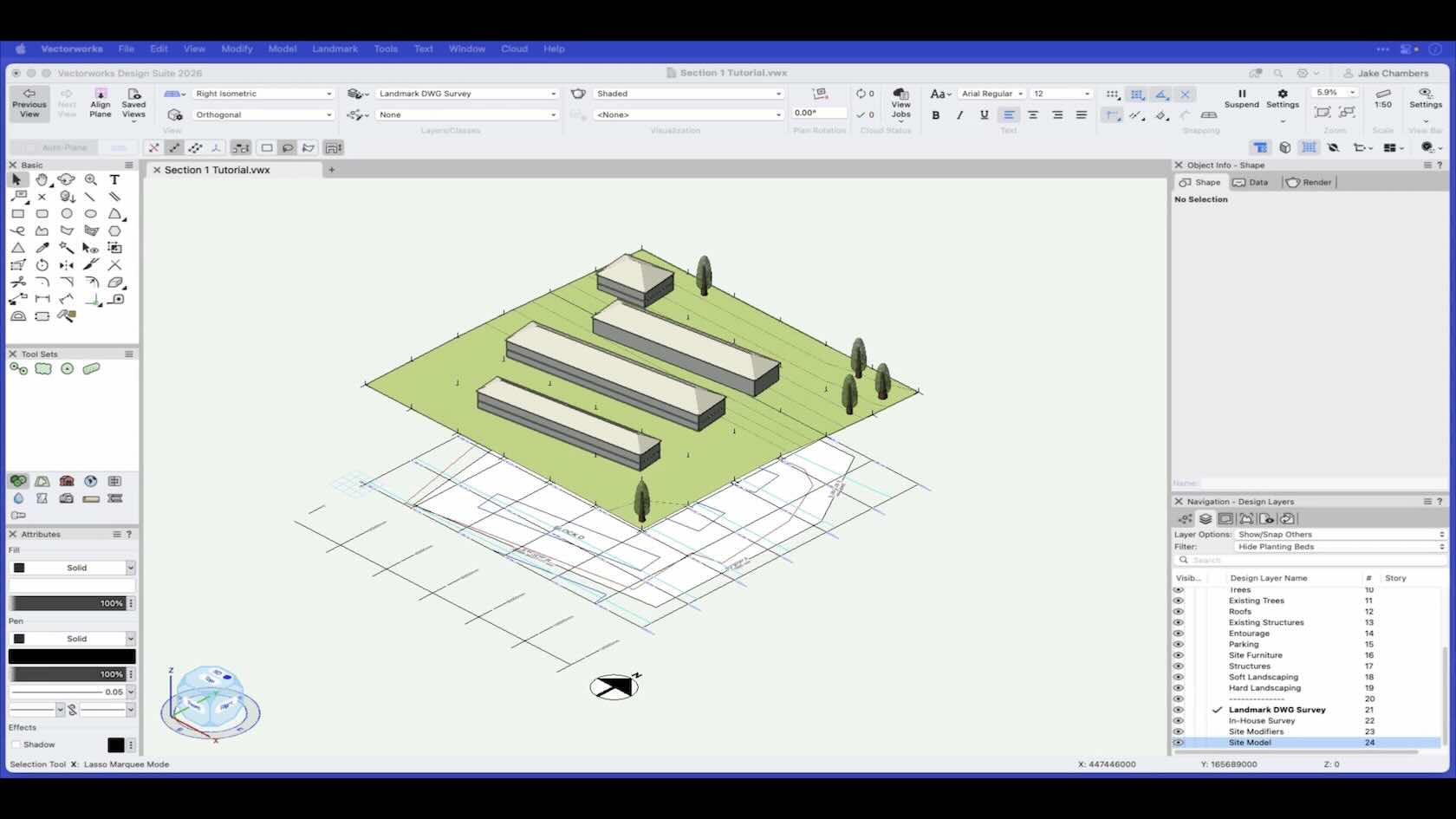The image size is (1456, 819).
Task: Select the Zoom magnifier tool
Action: pyautogui.click(x=91, y=179)
